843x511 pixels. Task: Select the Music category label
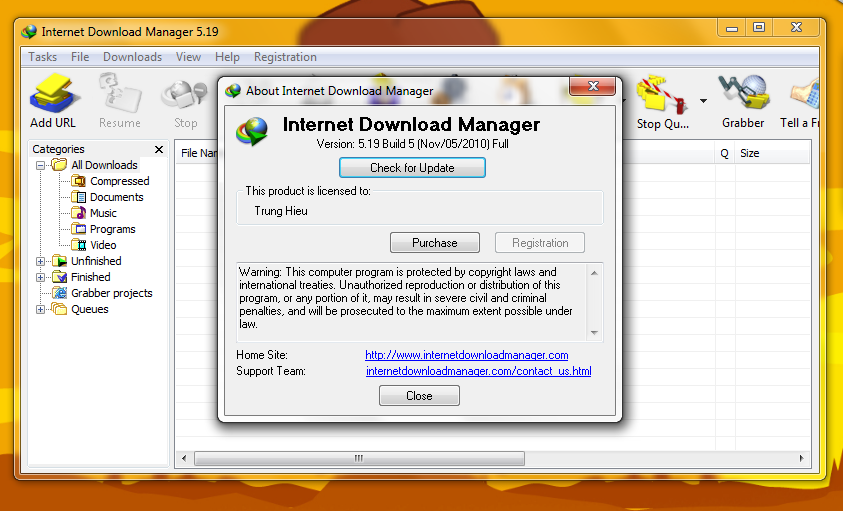point(103,213)
